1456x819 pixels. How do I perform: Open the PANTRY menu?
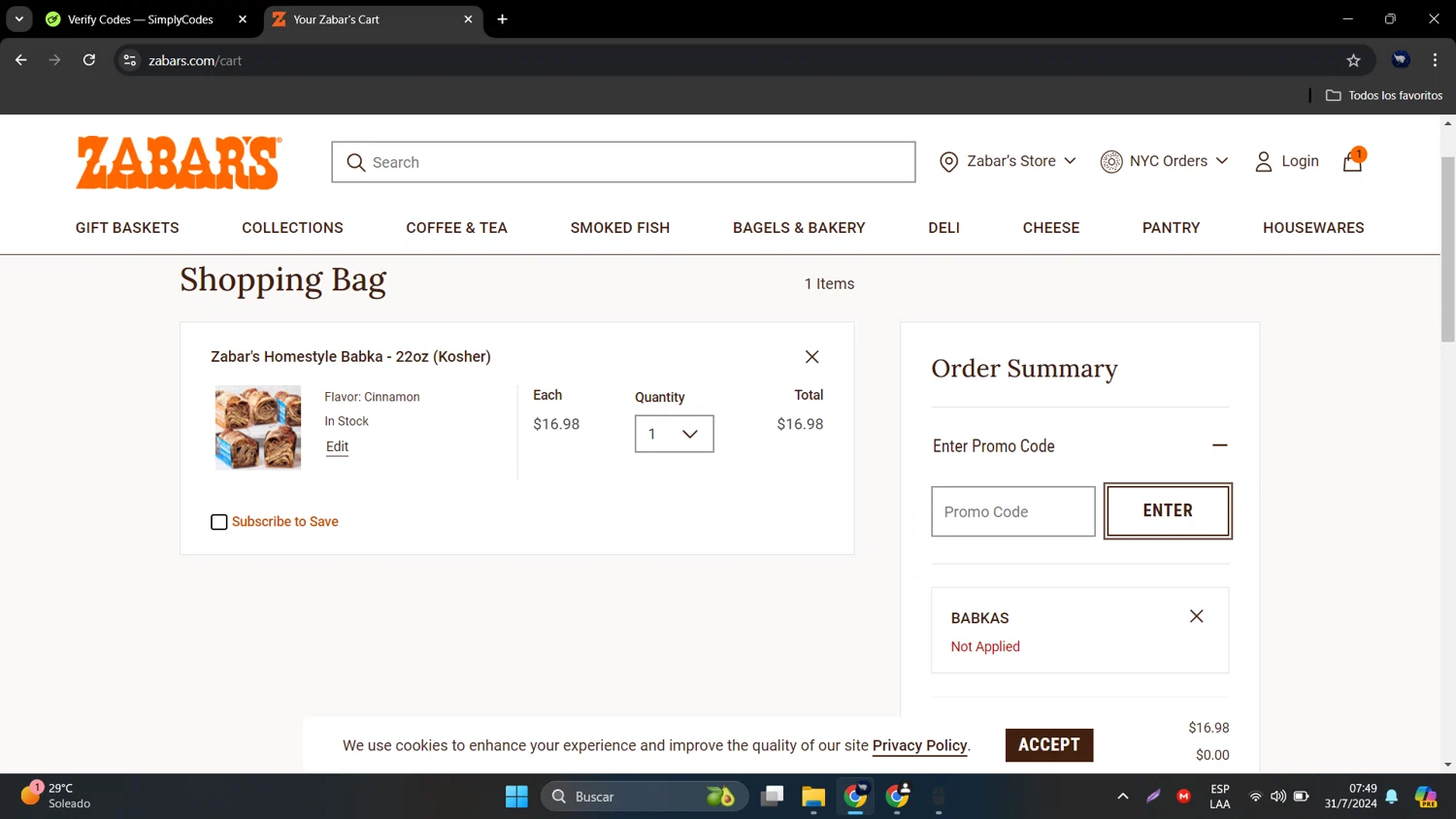pos(1171,228)
